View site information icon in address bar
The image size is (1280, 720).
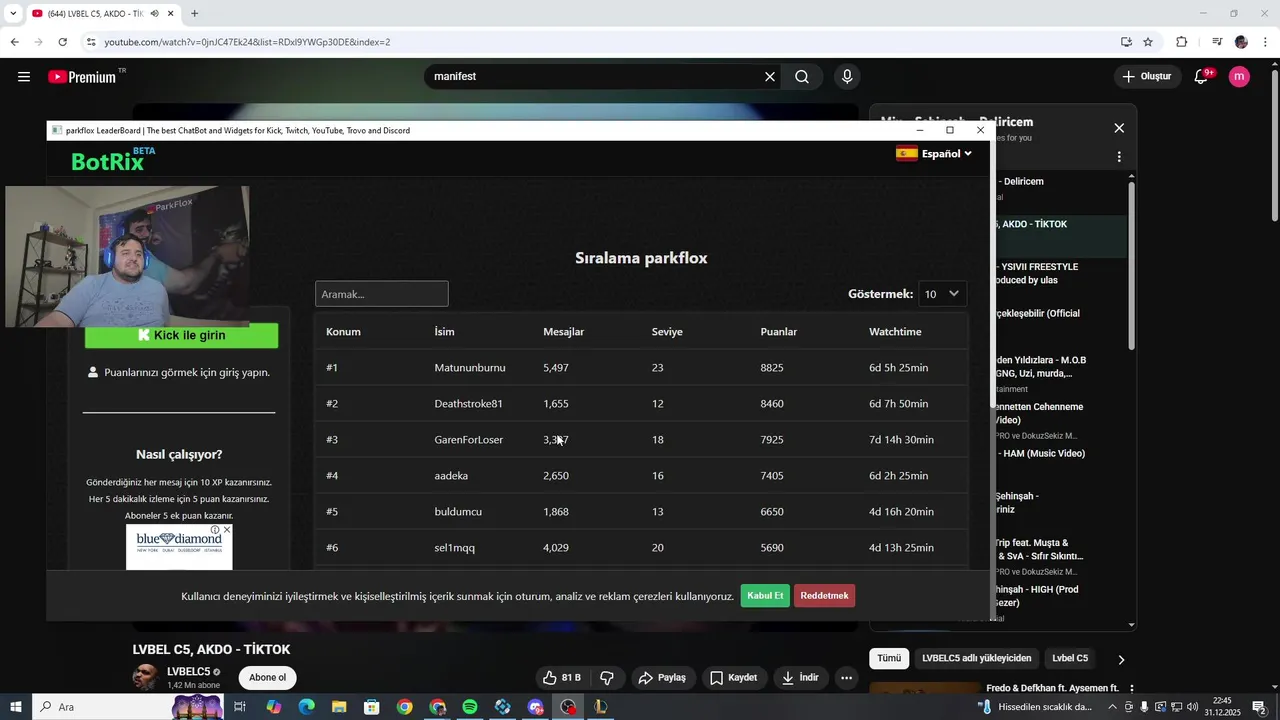click(91, 42)
